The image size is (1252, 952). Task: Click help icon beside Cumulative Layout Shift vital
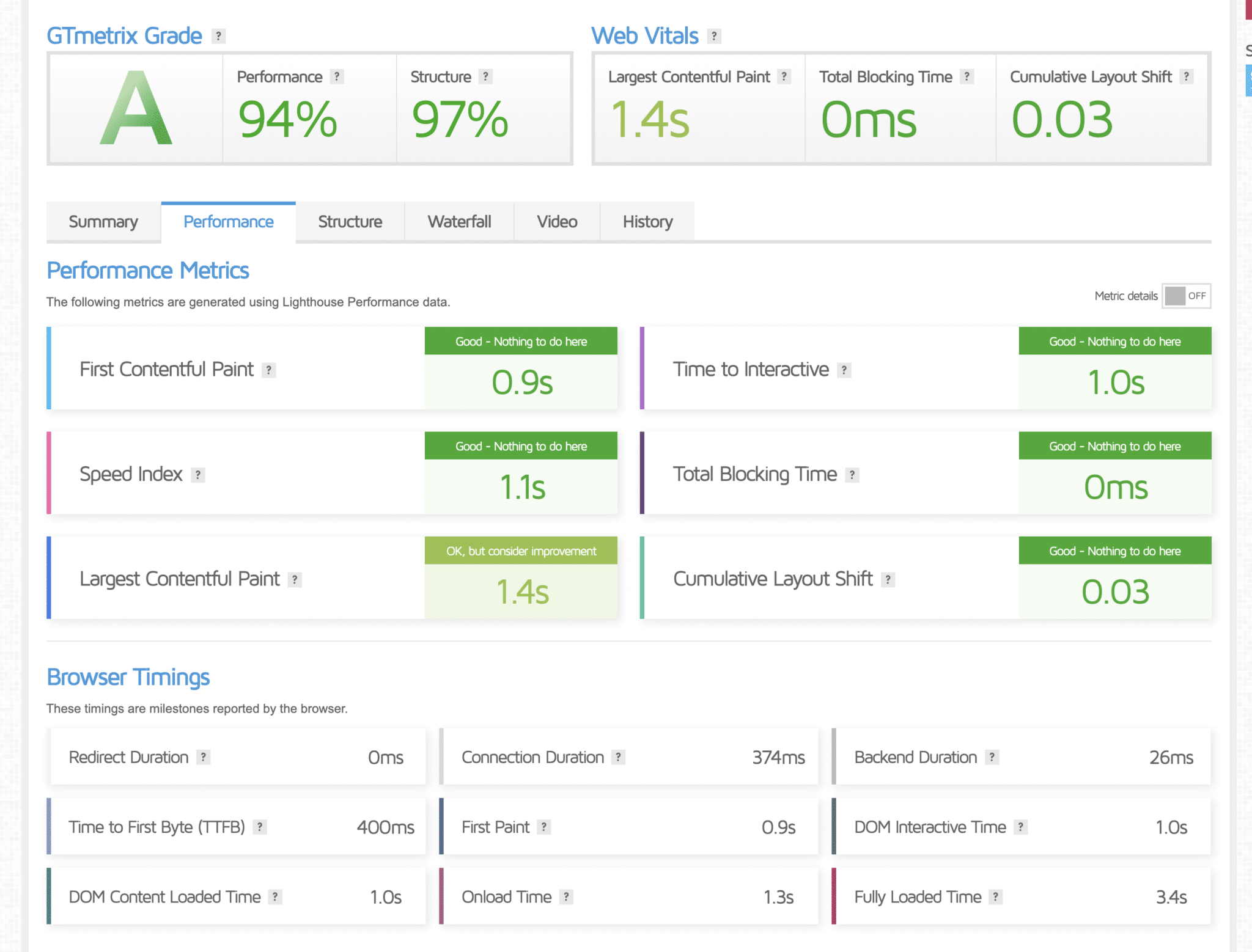coord(1186,76)
